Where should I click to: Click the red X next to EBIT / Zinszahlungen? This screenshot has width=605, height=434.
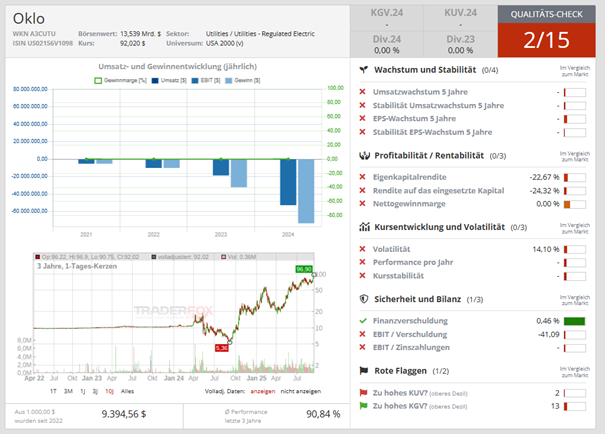tap(362, 347)
